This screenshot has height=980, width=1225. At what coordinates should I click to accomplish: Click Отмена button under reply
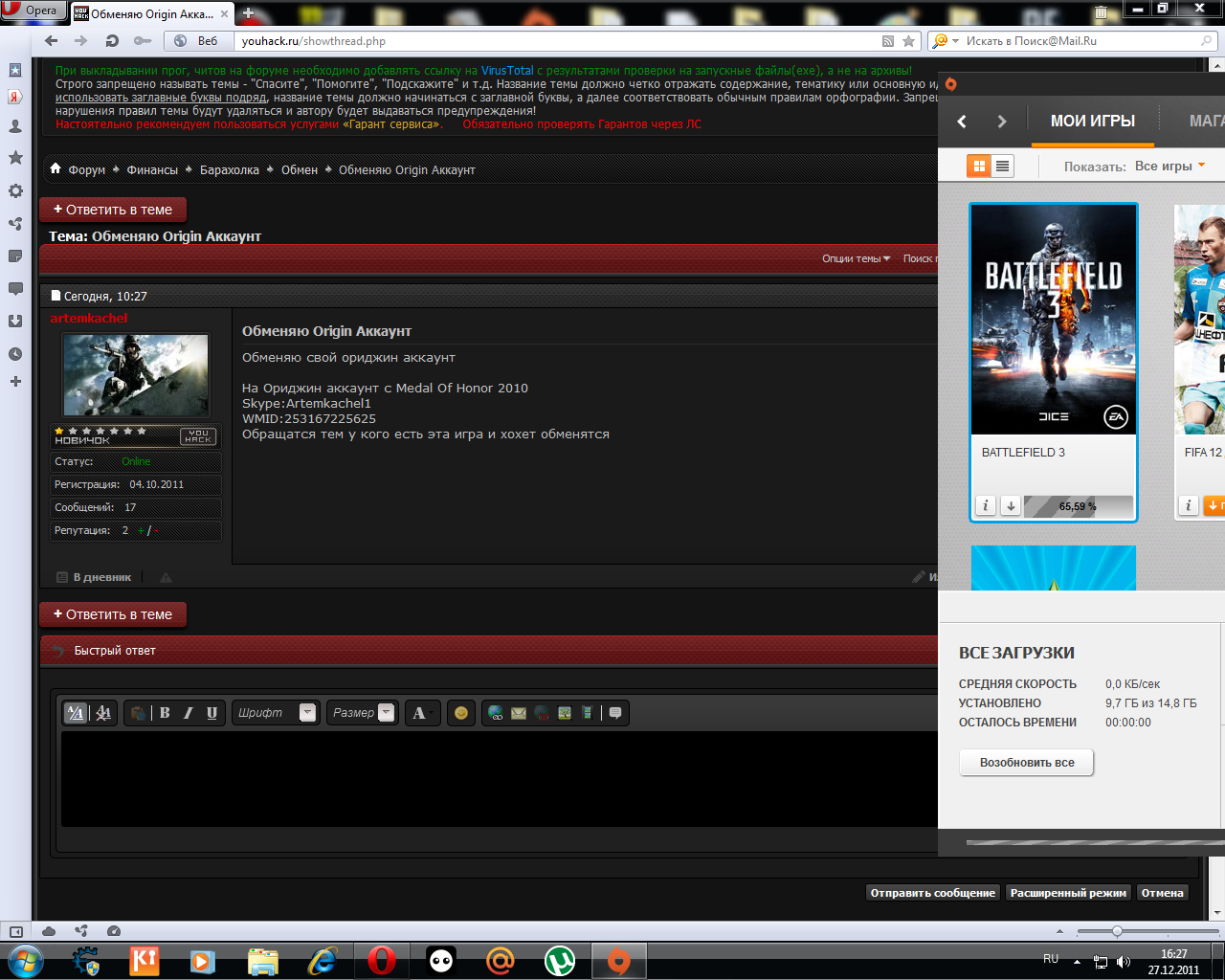point(1163,893)
